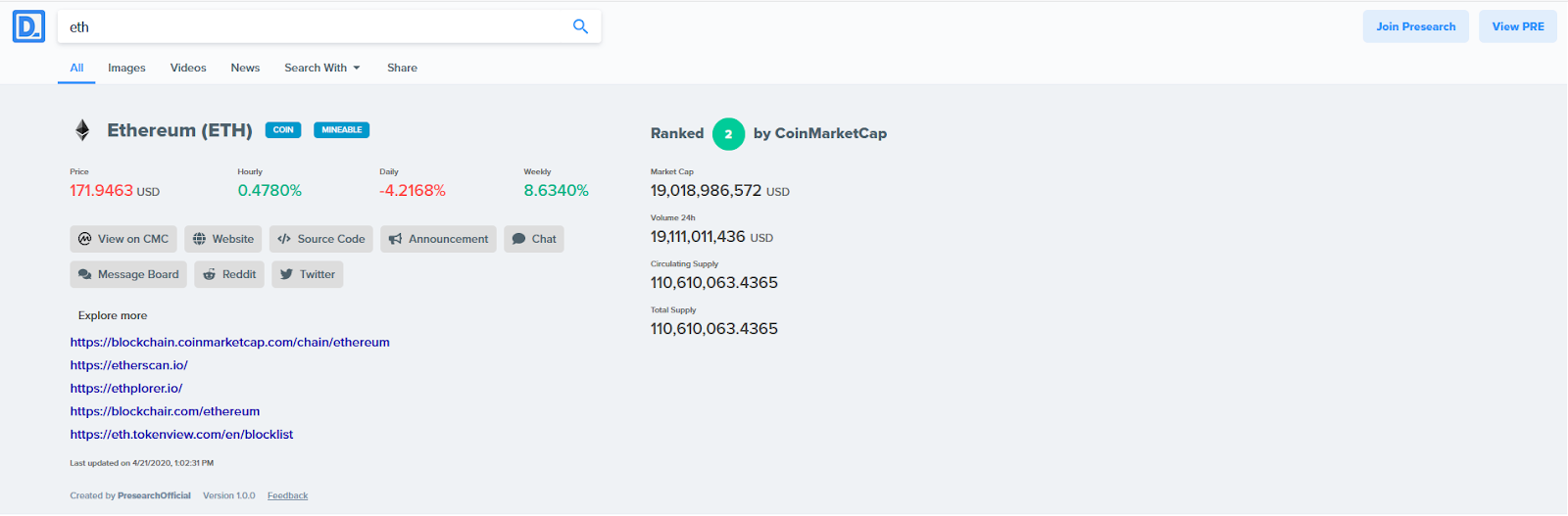
Task: Open the ethplorer.io link
Action: point(126,388)
